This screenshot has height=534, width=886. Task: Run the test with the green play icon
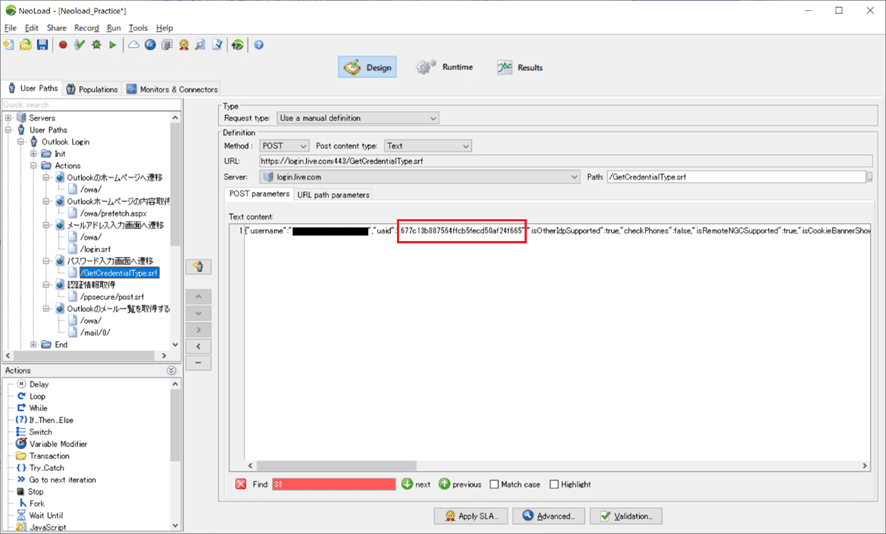pyautogui.click(x=112, y=45)
